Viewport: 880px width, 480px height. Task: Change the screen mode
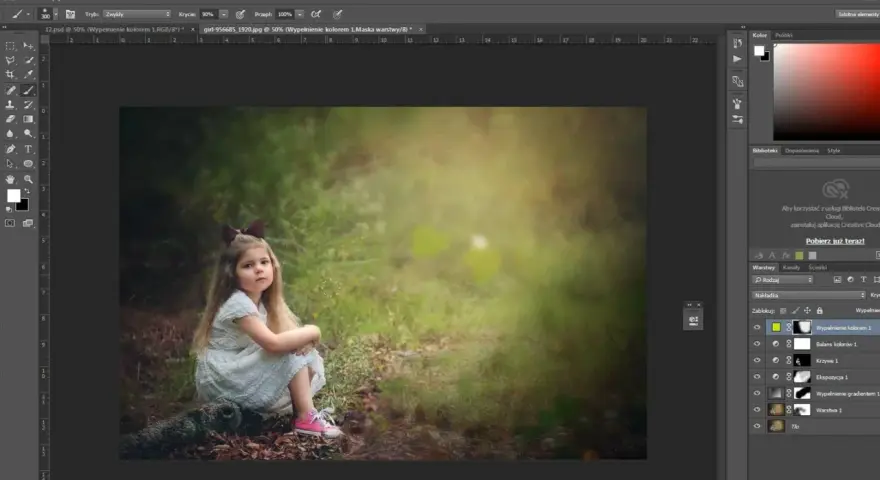[x=28, y=223]
